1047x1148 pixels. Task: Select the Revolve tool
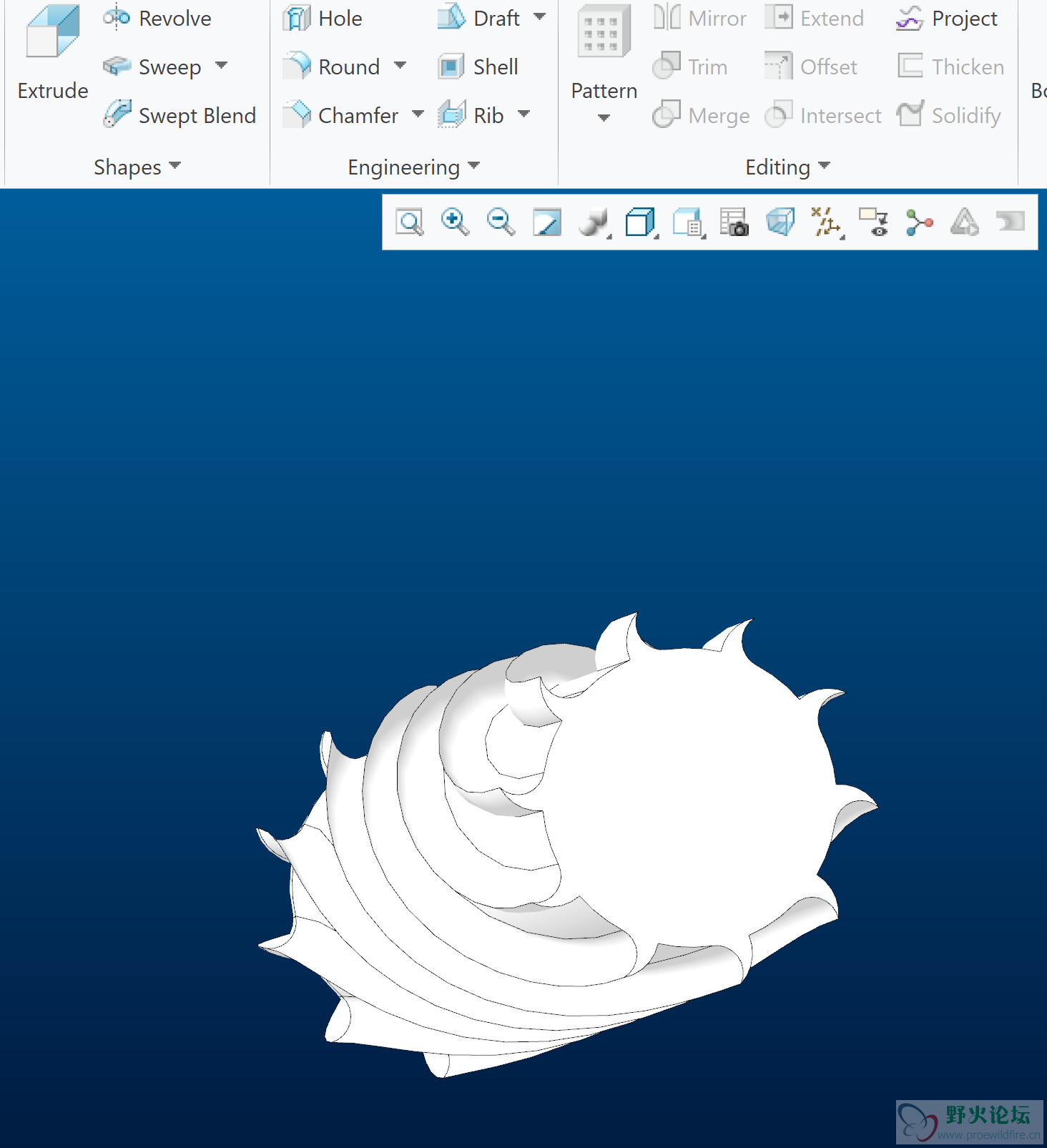157,18
